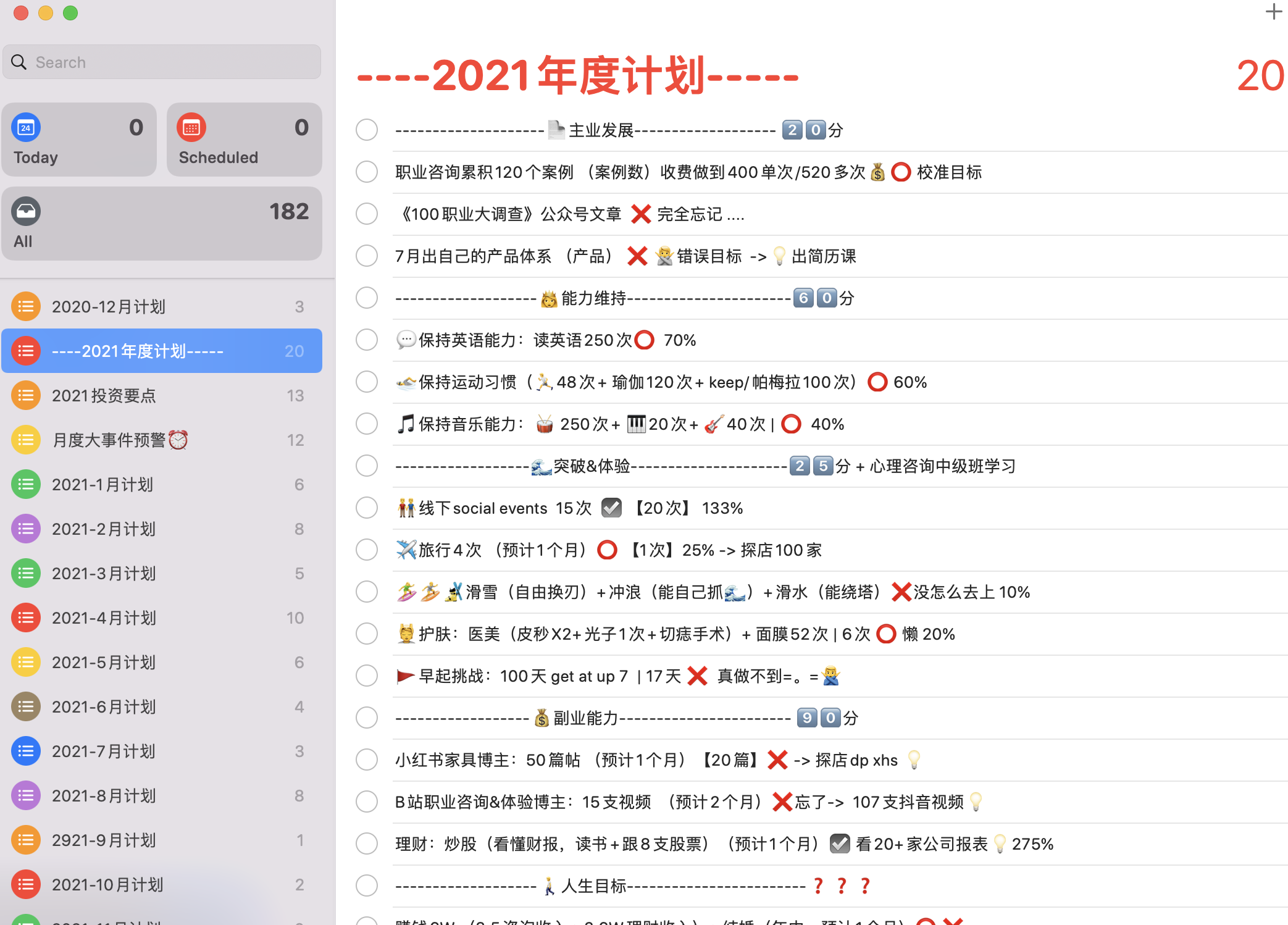The width and height of the screenshot is (1288, 925).
Task: Open the All reminders list
Action: pyautogui.click(x=162, y=224)
